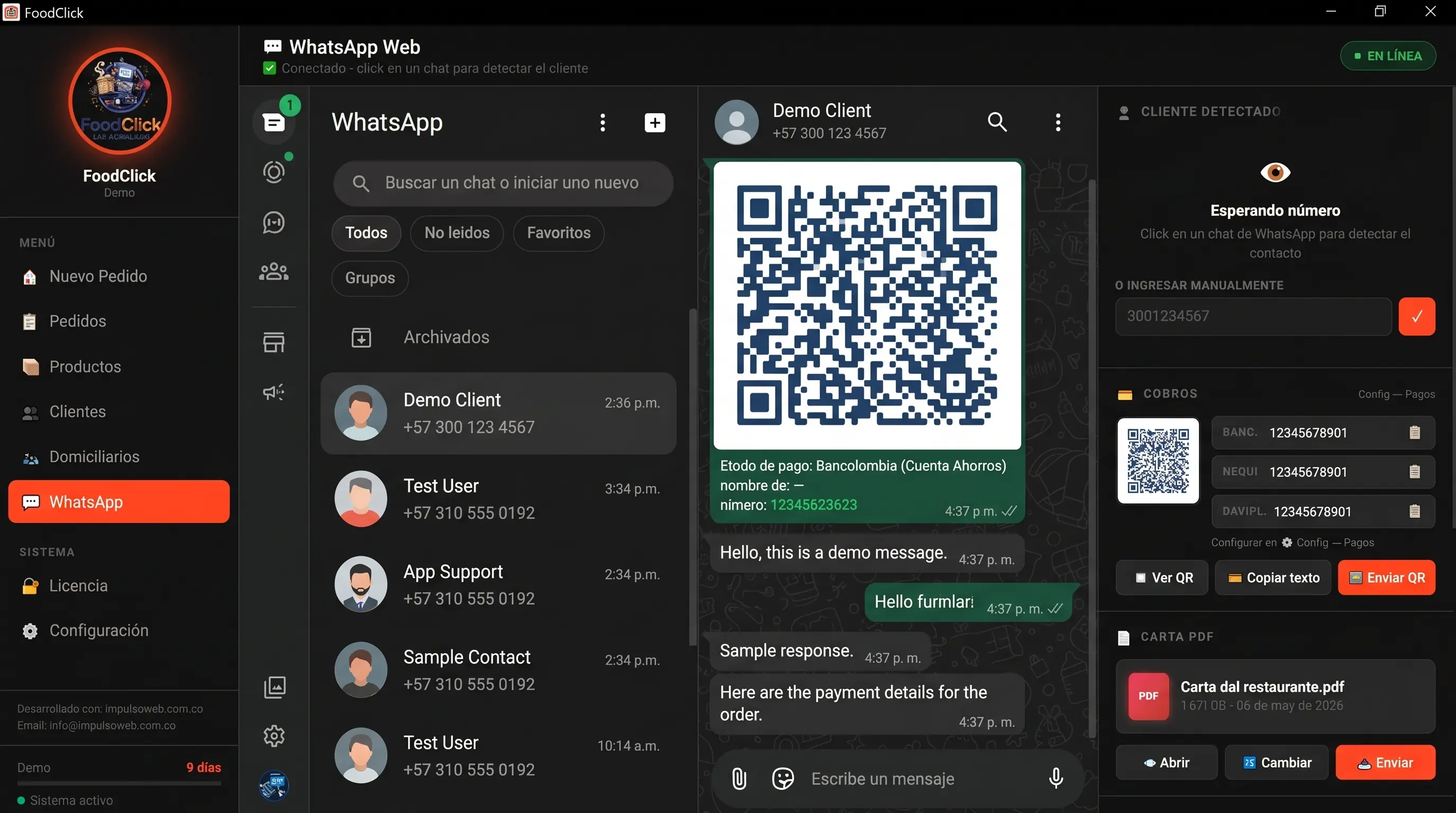Search inside the Demo Client conversation

click(997, 122)
